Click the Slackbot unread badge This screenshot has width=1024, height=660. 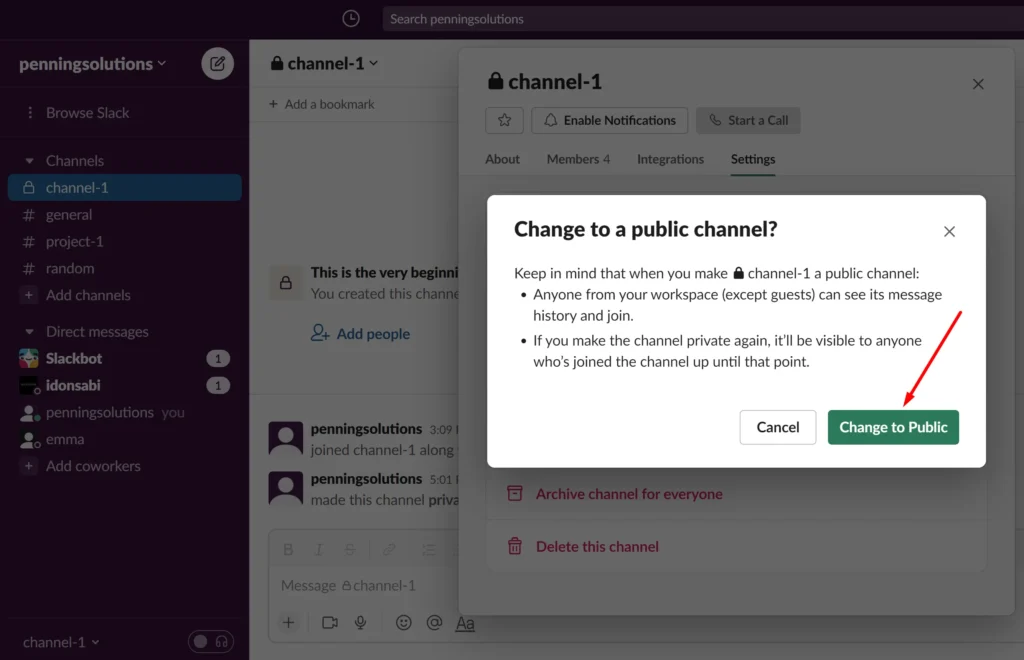click(x=218, y=358)
